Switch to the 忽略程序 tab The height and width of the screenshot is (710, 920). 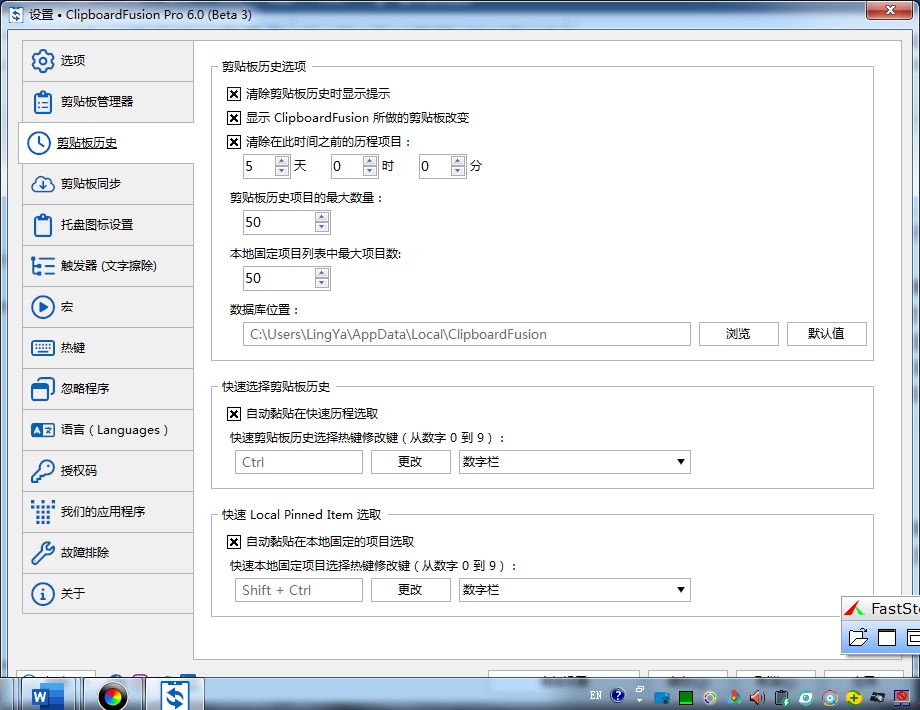[x=108, y=388]
